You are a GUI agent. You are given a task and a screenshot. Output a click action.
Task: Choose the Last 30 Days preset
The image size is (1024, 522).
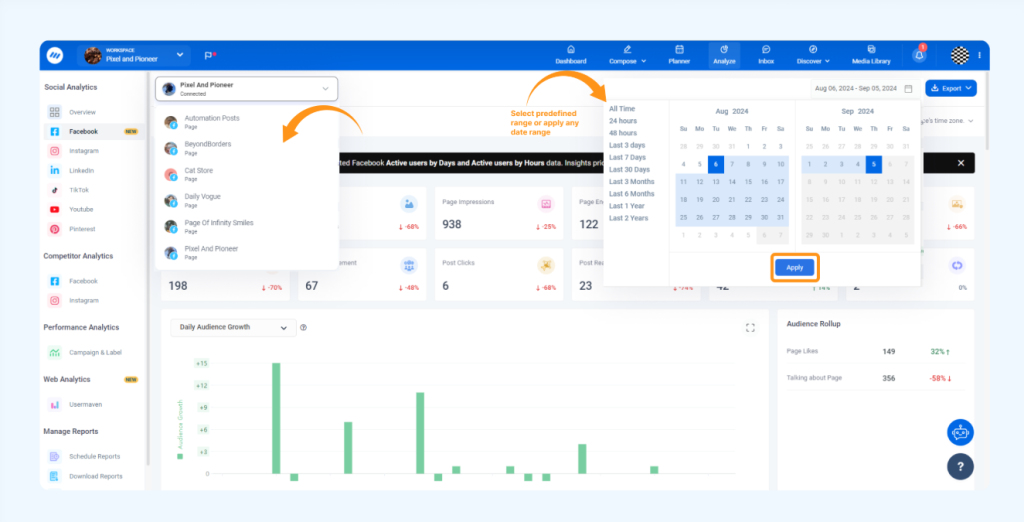pos(628,169)
